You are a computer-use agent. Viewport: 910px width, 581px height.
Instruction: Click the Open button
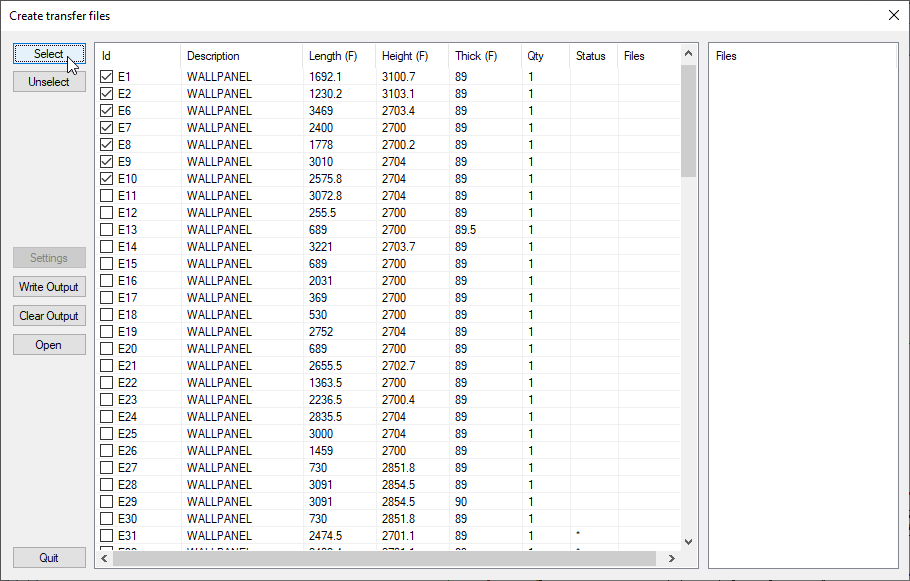point(49,345)
